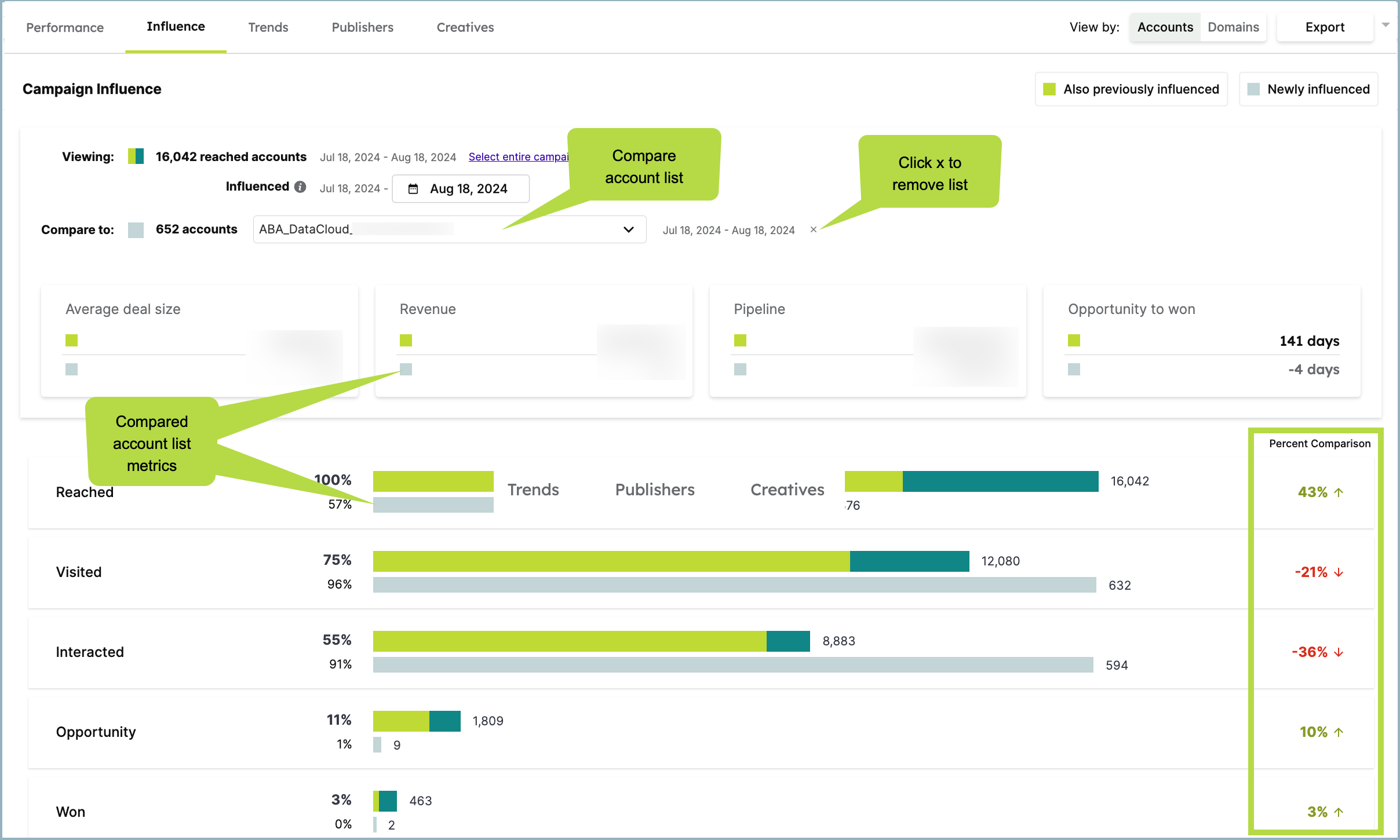Click the 43% up arrow comparison
The height and width of the screenshot is (840, 1400).
coord(1321,492)
